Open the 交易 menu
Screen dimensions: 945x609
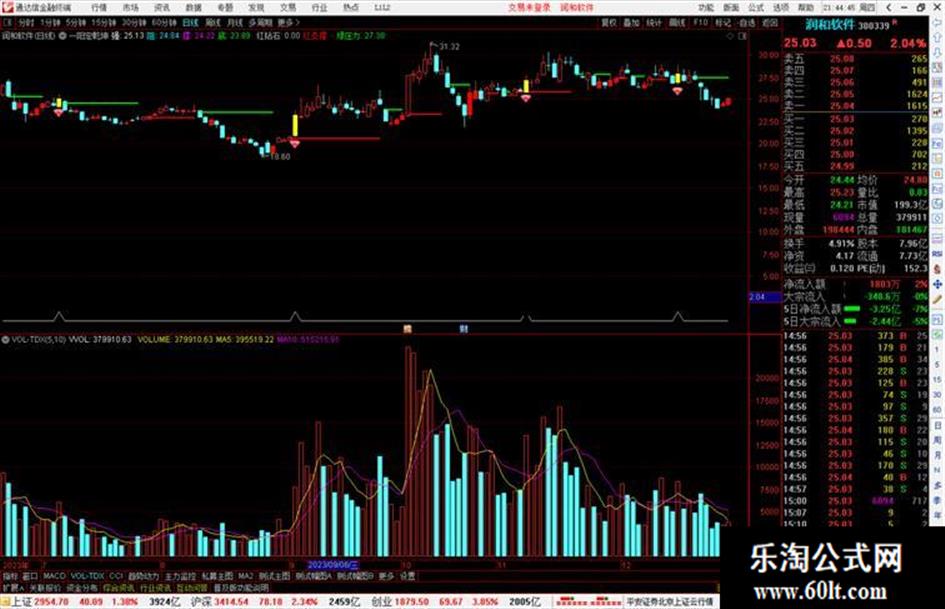pos(287,8)
